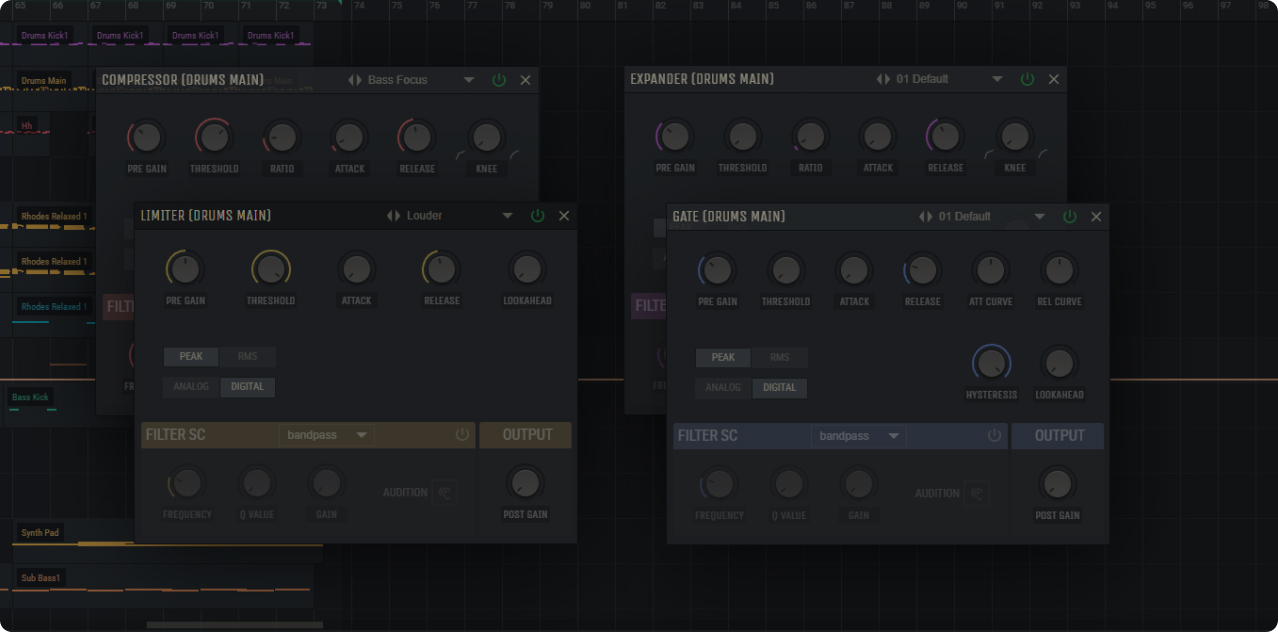Image resolution: width=1278 pixels, height=632 pixels.
Task: Click the Limiter preset previous/next arrows
Action: (x=393, y=216)
